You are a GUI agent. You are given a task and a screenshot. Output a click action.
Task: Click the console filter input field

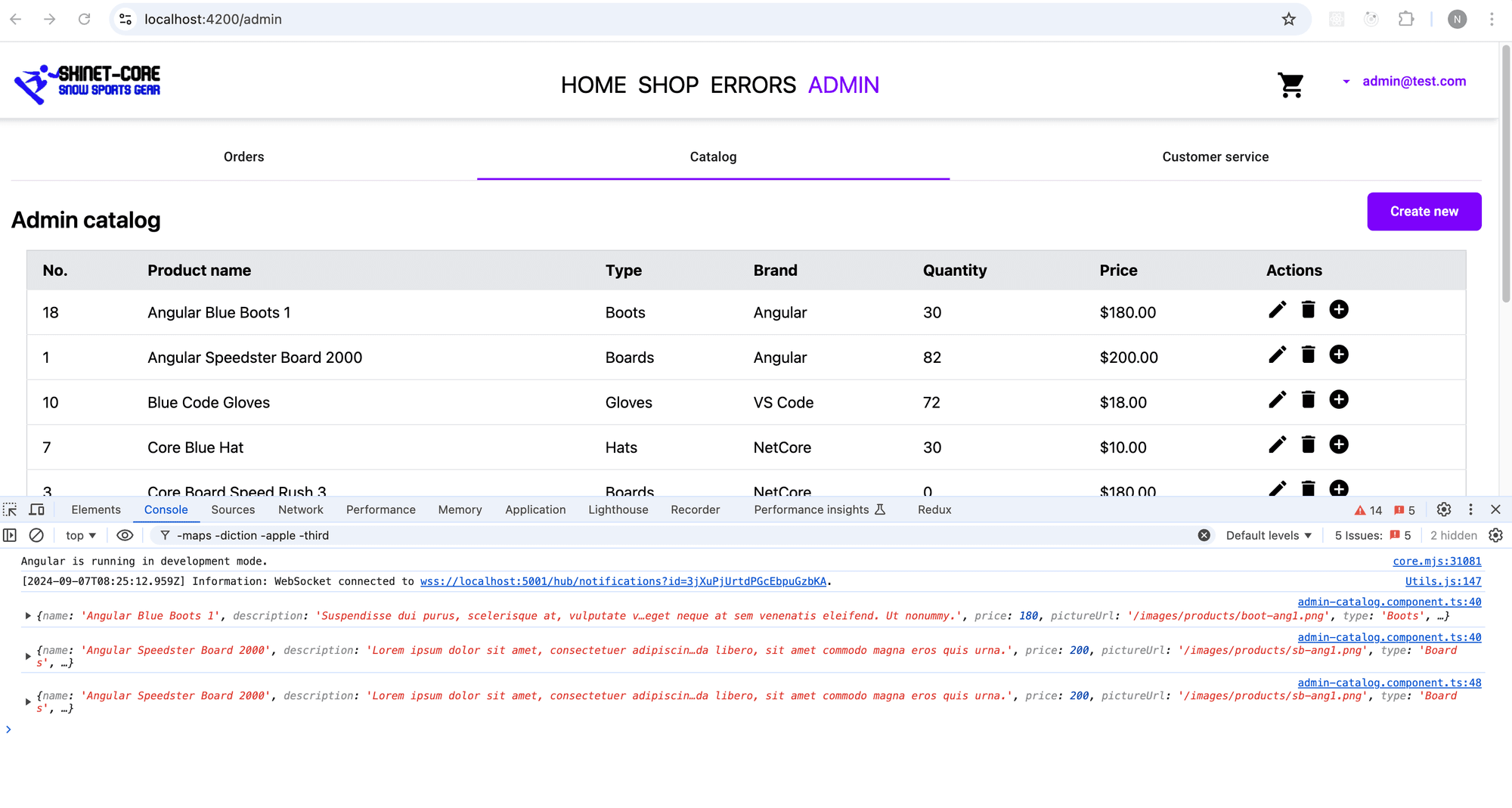pos(680,535)
